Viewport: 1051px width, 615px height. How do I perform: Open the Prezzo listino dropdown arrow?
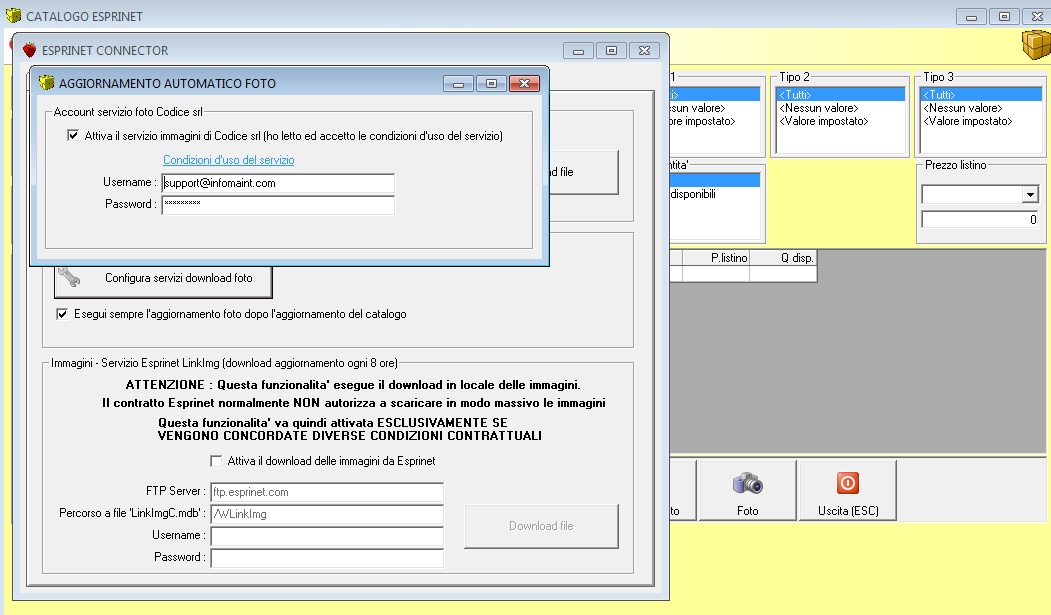[x=1030, y=195]
